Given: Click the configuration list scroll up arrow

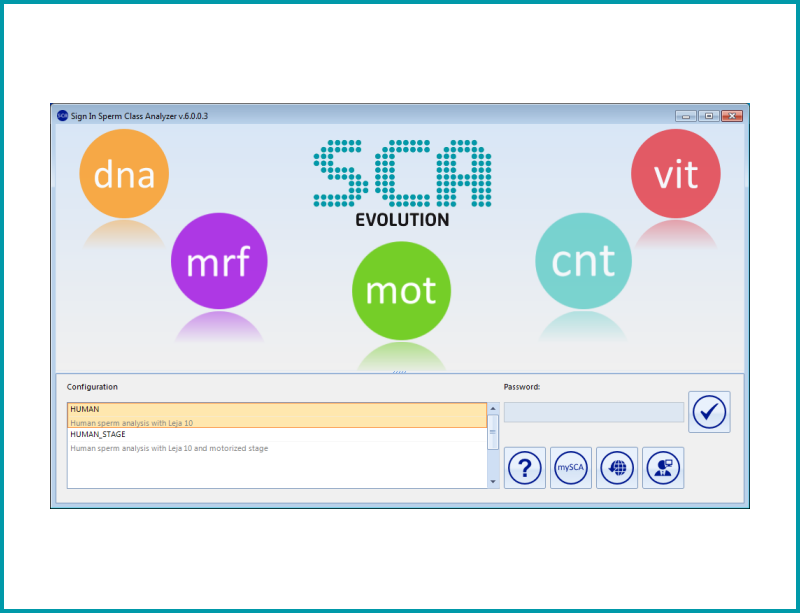Looking at the screenshot, I should (x=493, y=408).
